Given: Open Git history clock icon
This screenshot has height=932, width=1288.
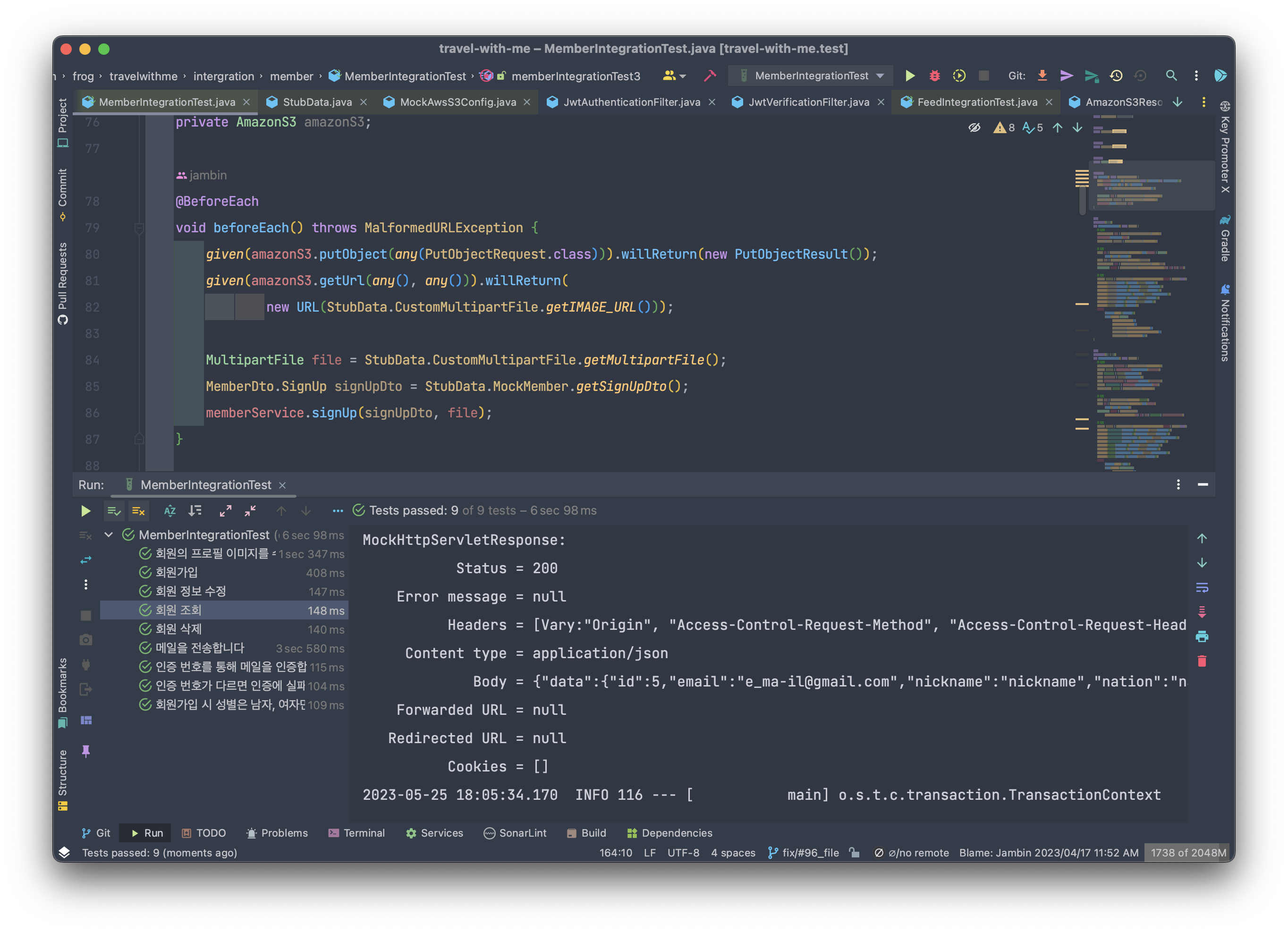Looking at the screenshot, I should pyautogui.click(x=1116, y=76).
